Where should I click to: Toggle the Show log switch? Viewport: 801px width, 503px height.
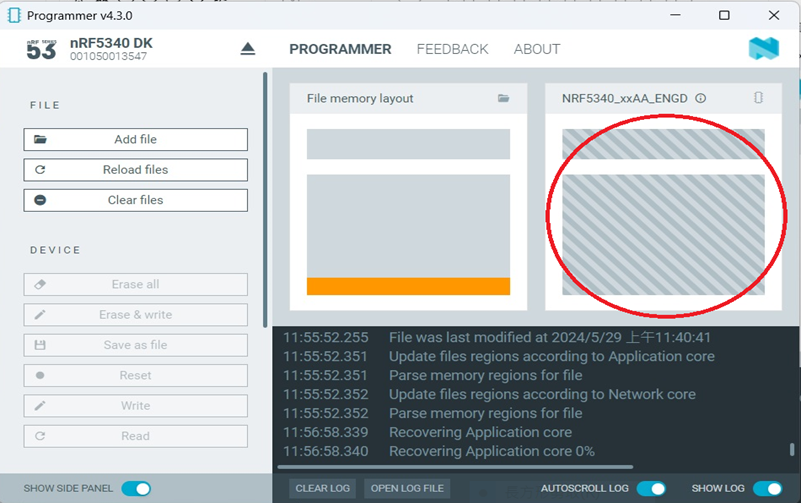[x=768, y=489]
